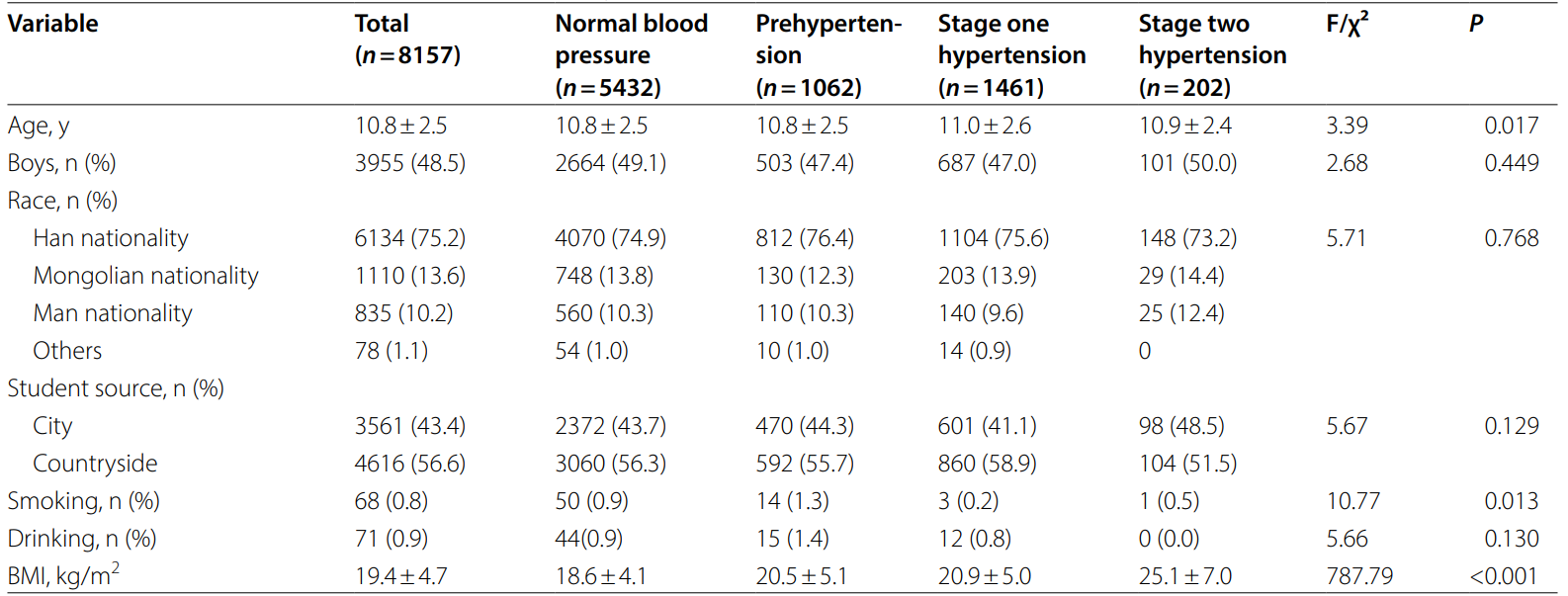The height and width of the screenshot is (596, 1568).
Task: Click the BMI, kg/m² row label
Action: point(63,575)
